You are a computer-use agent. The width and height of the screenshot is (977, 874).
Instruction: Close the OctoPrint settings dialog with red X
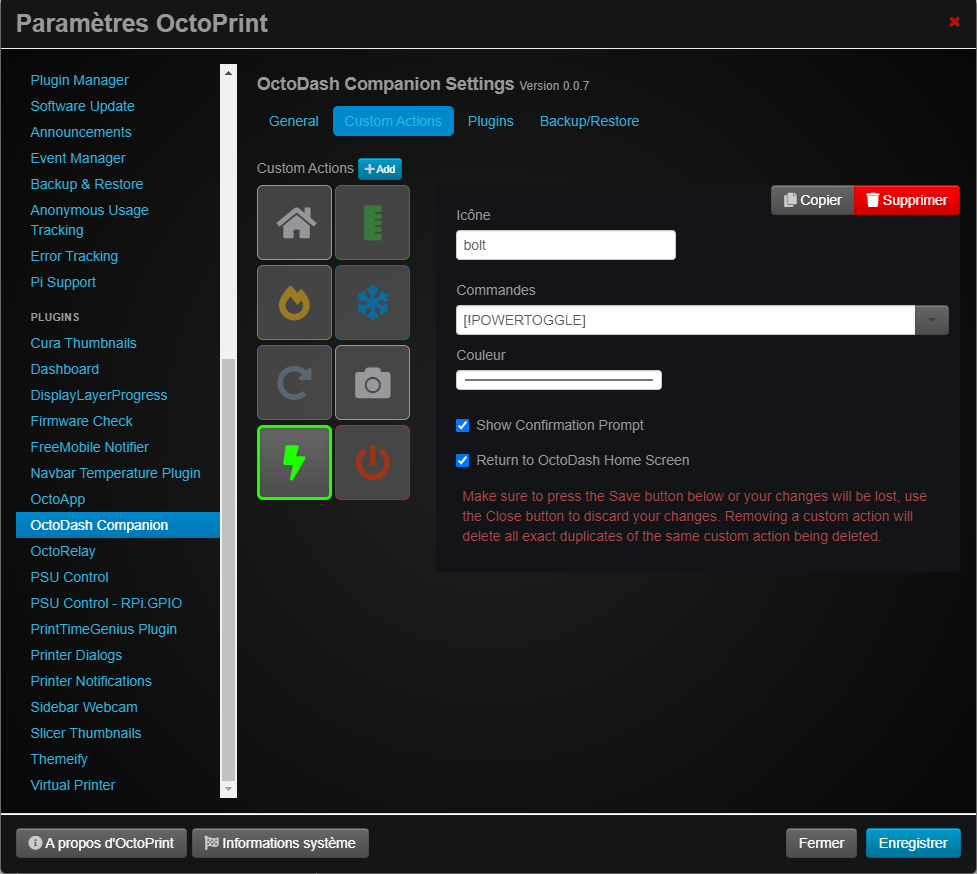pos(954,22)
